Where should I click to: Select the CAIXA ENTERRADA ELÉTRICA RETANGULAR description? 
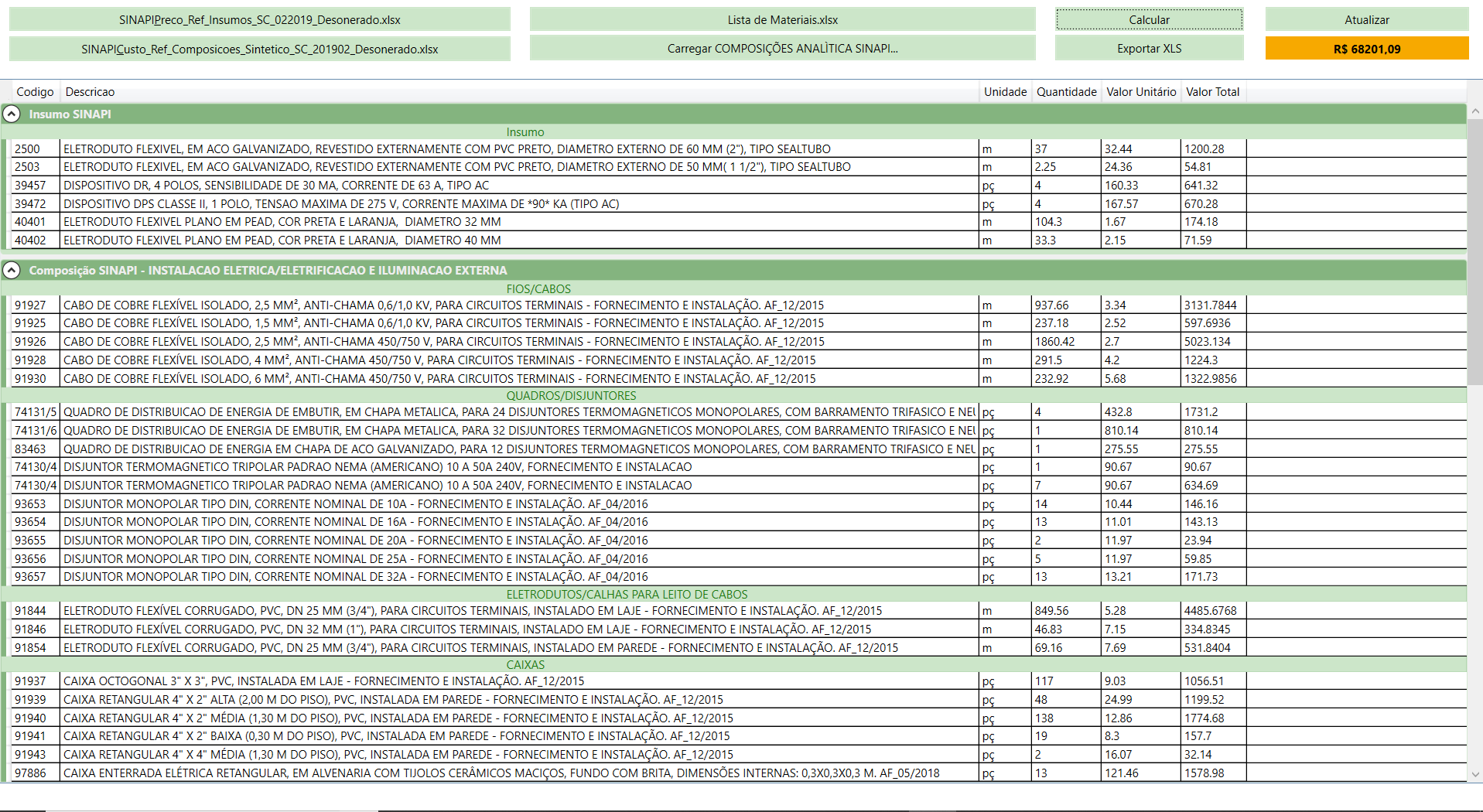(x=501, y=773)
